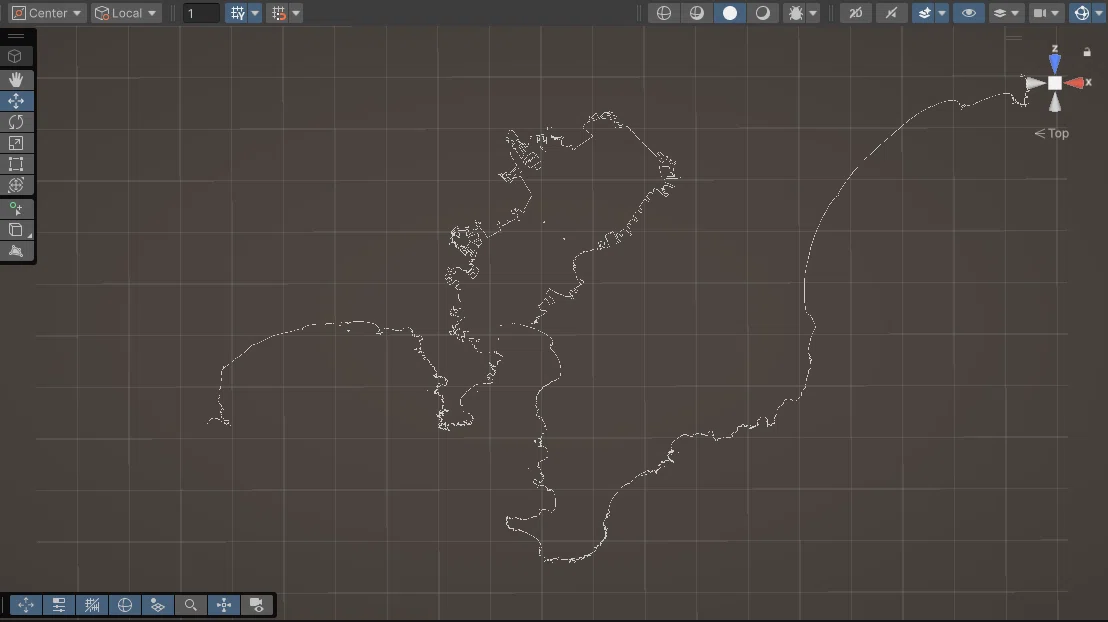1108x622 pixels.
Task: Toggle 2D view mode
Action: (x=856, y=13)
